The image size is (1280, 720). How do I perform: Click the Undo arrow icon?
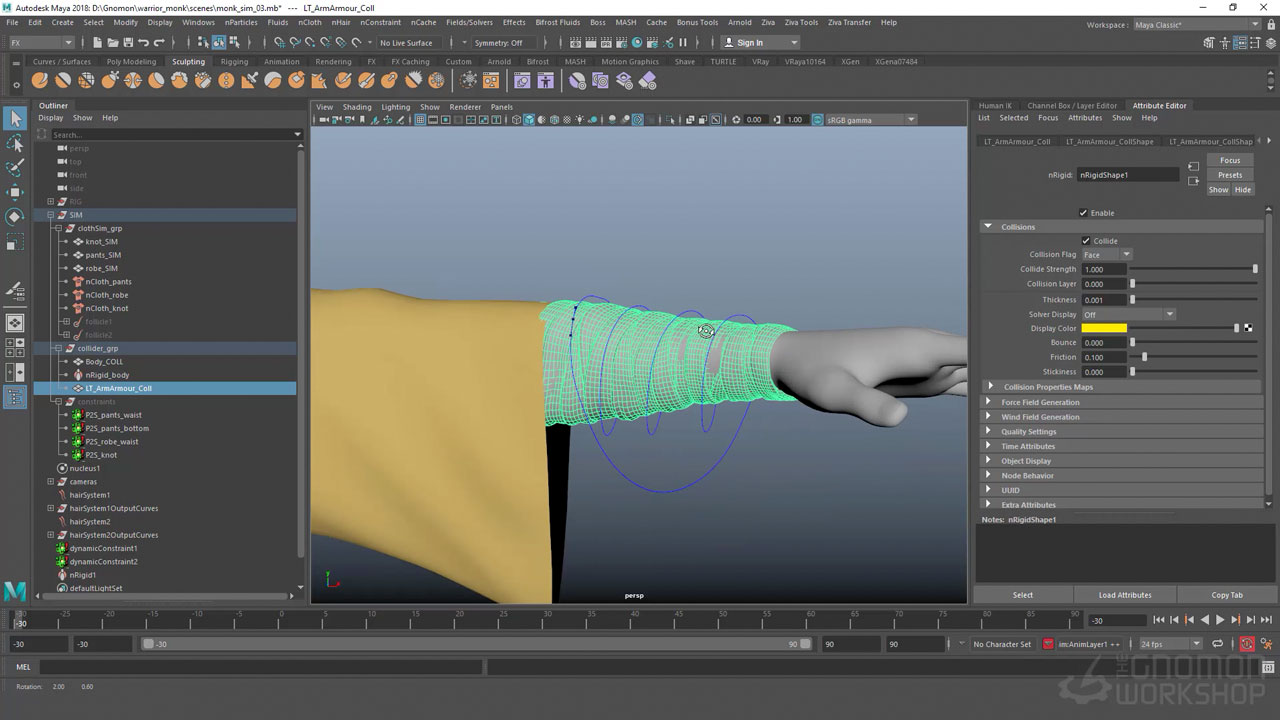[x=143, y=43]
